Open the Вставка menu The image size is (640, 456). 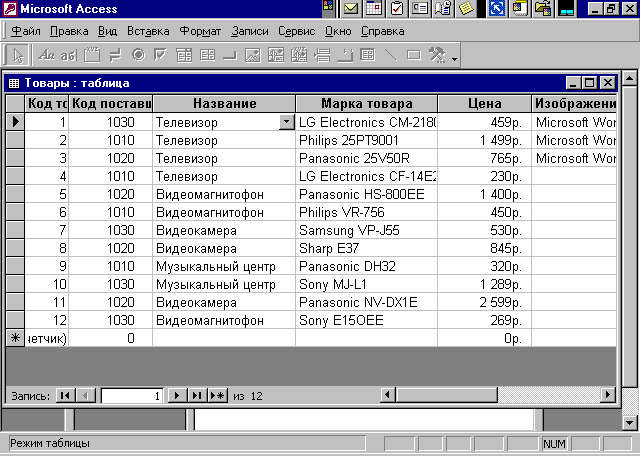148,31
